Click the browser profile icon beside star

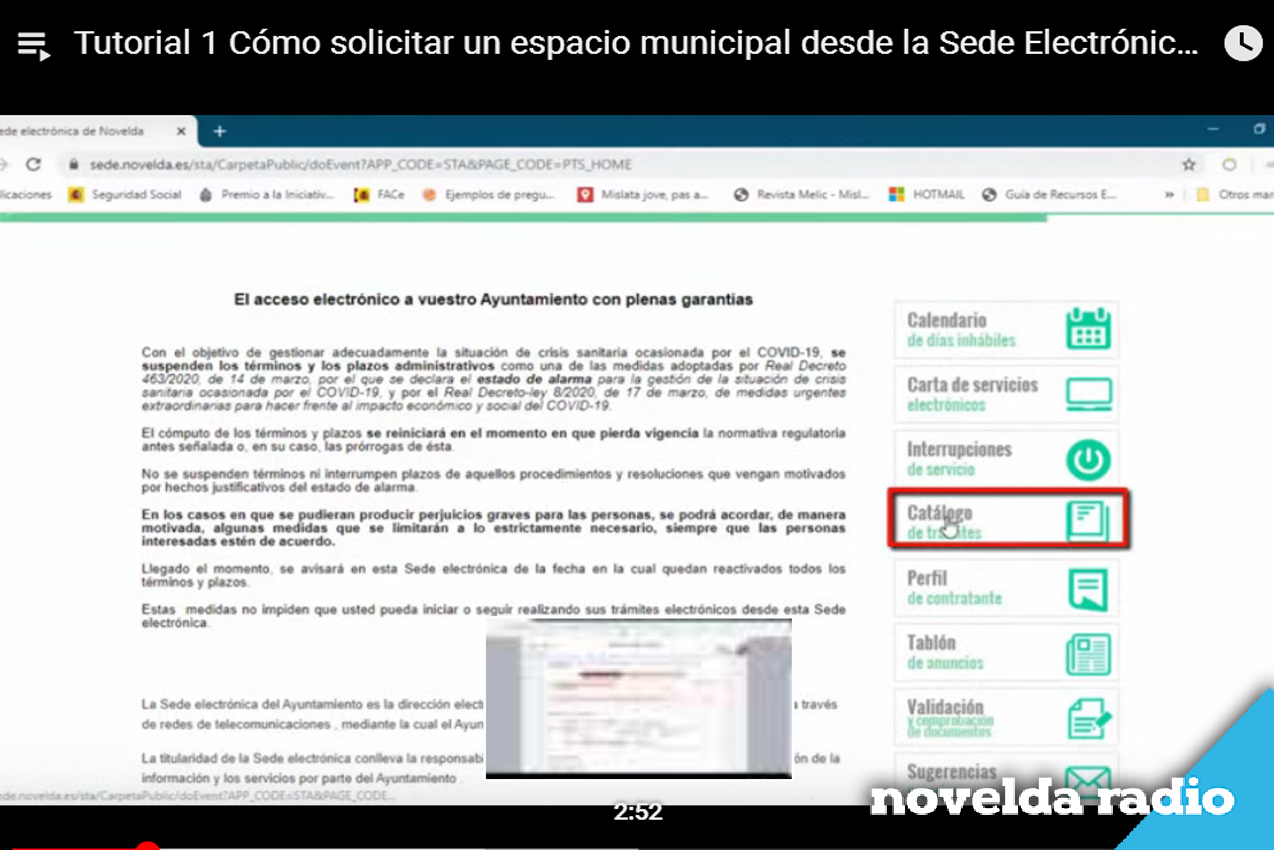point(1229,164)
